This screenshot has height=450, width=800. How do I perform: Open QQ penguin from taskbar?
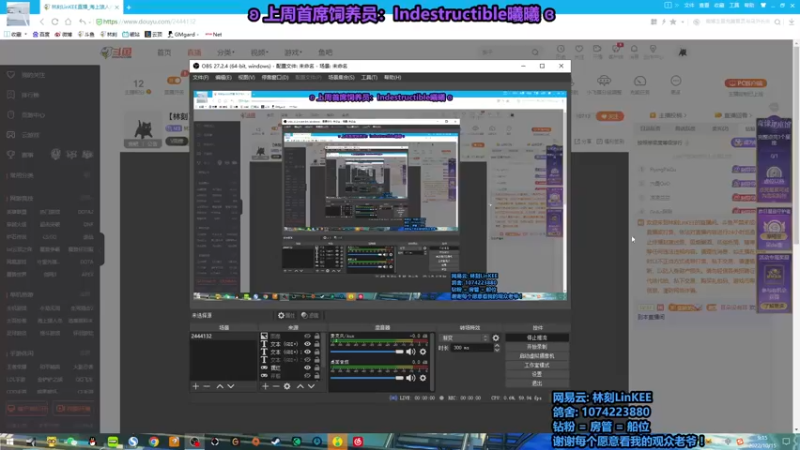pos(92,441)
